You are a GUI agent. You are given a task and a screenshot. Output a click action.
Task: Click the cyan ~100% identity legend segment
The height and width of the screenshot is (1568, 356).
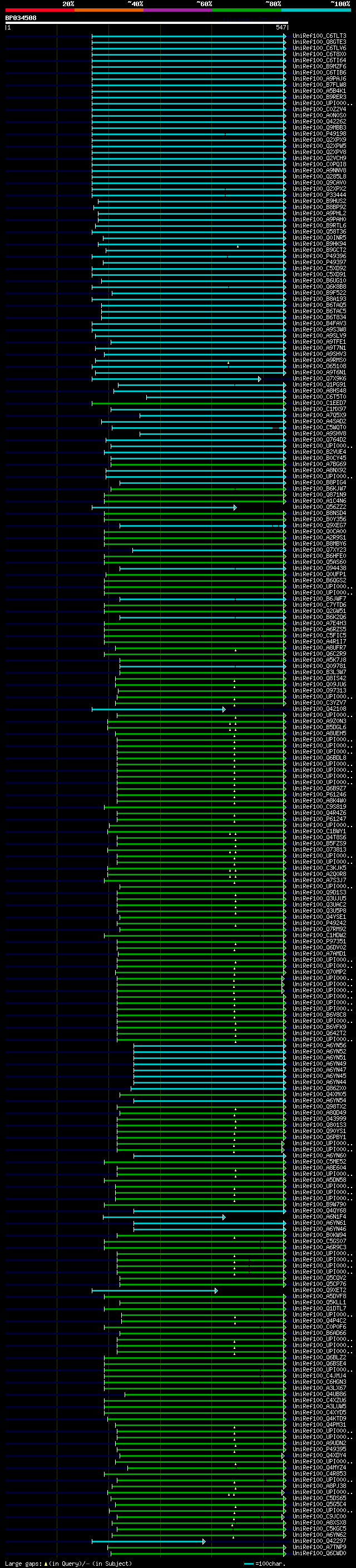click(x=316, y=10)
